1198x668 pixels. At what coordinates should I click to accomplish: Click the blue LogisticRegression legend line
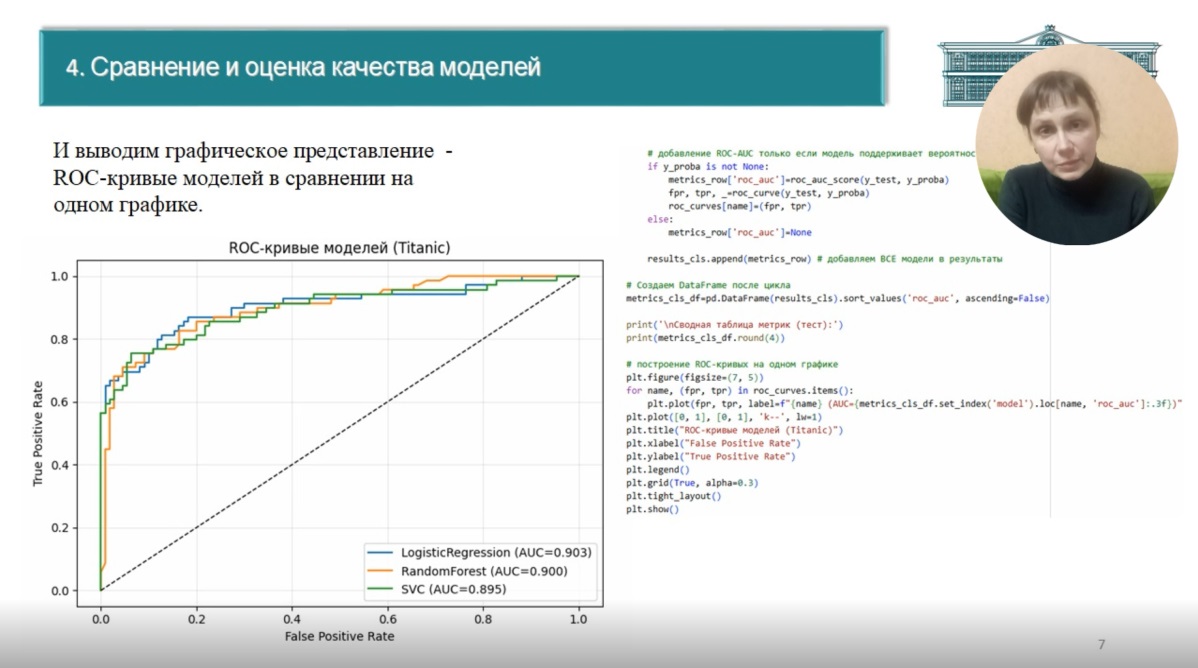click(380, 553)
